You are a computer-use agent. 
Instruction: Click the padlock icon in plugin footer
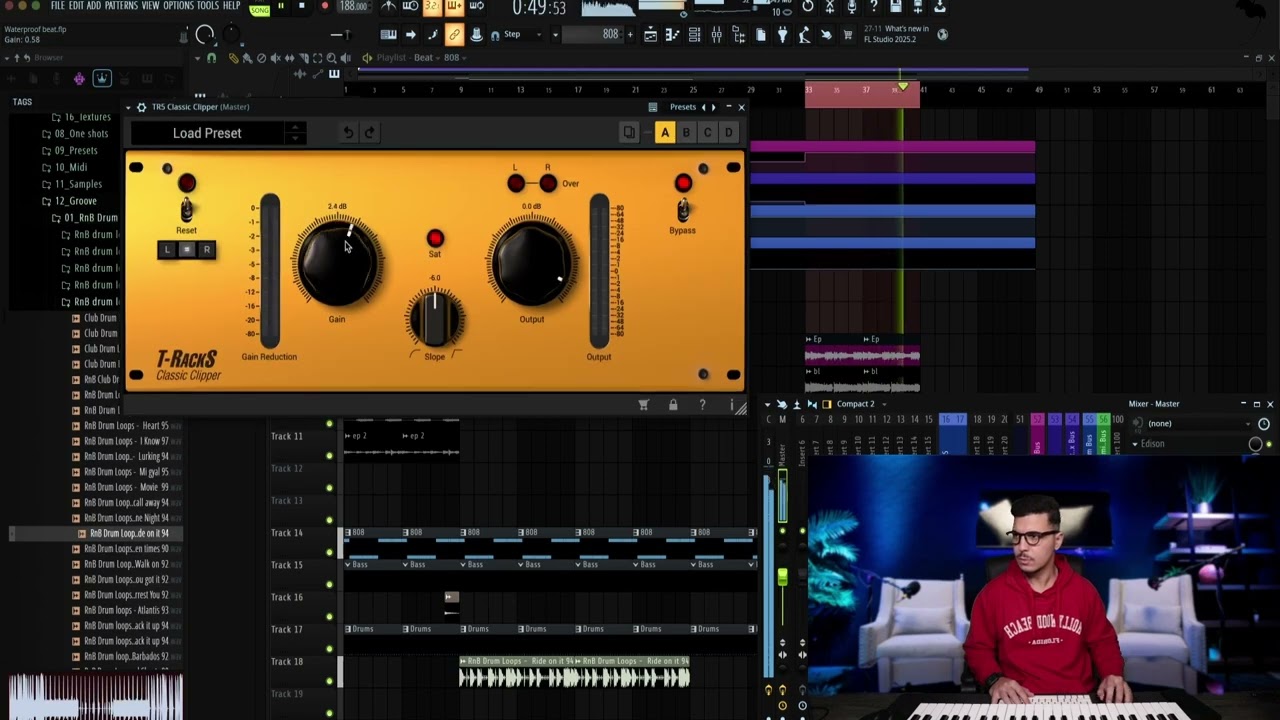pos(673,405)
